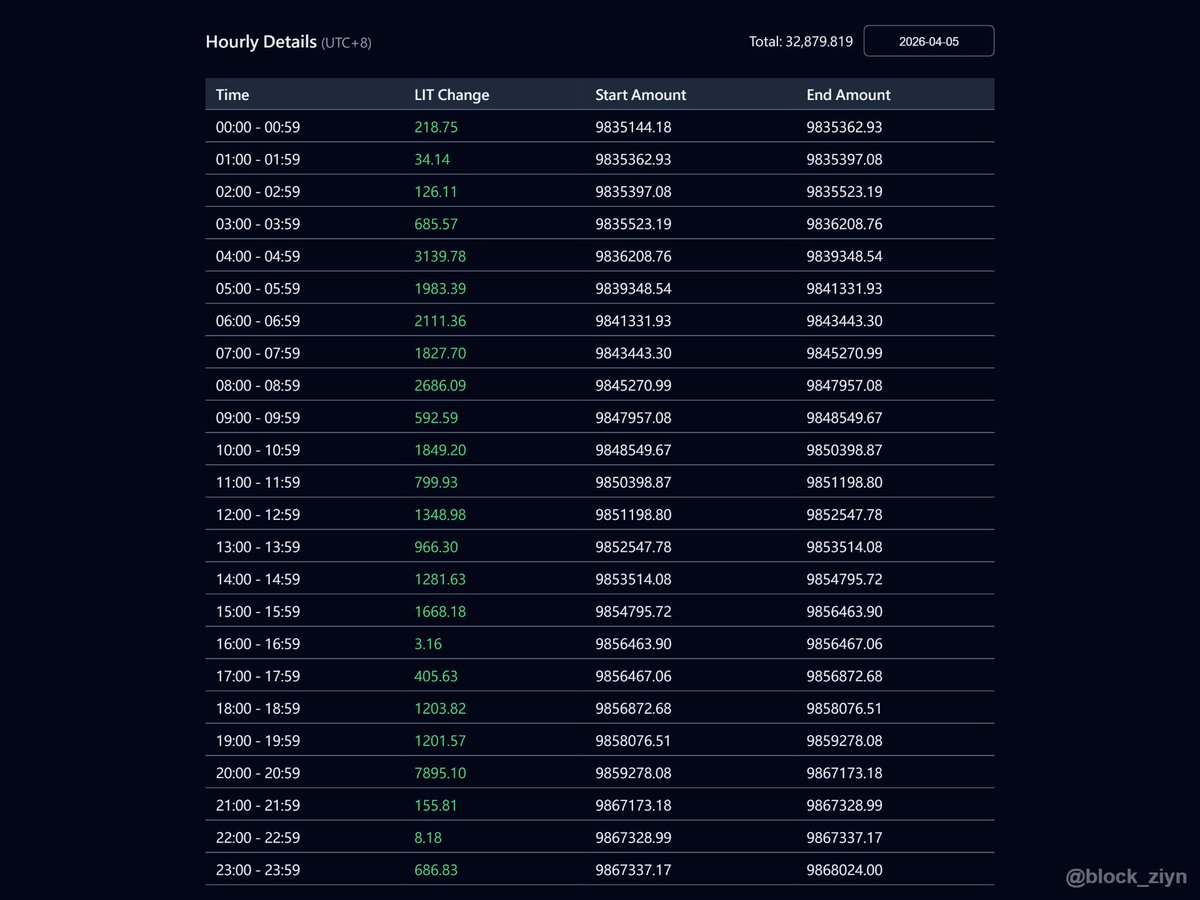Click the End Amount value 9856467.06
This screenshot has height=900, width=1200.
click(x=845, y=644)
